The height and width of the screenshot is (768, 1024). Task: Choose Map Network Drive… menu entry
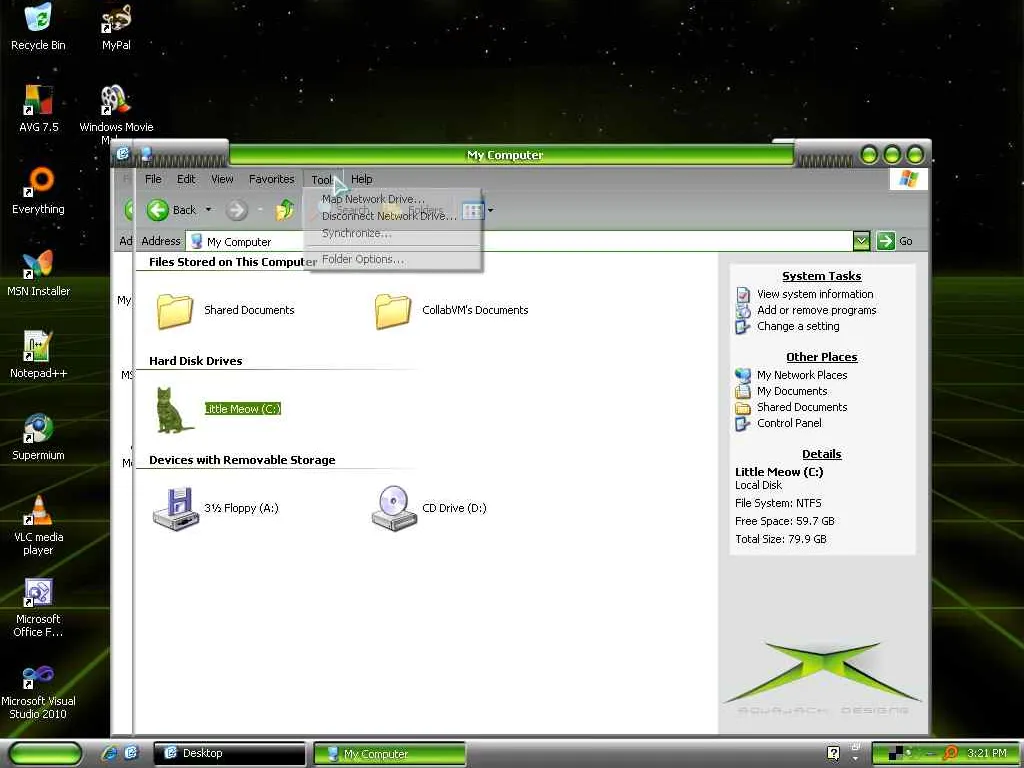point(393,199)
